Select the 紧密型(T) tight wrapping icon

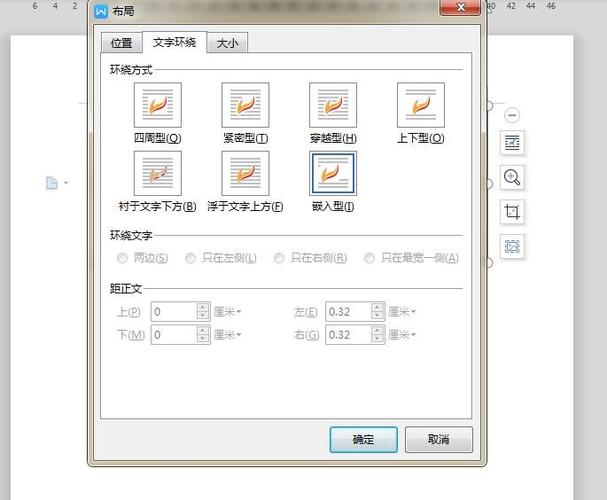(245, 105)
